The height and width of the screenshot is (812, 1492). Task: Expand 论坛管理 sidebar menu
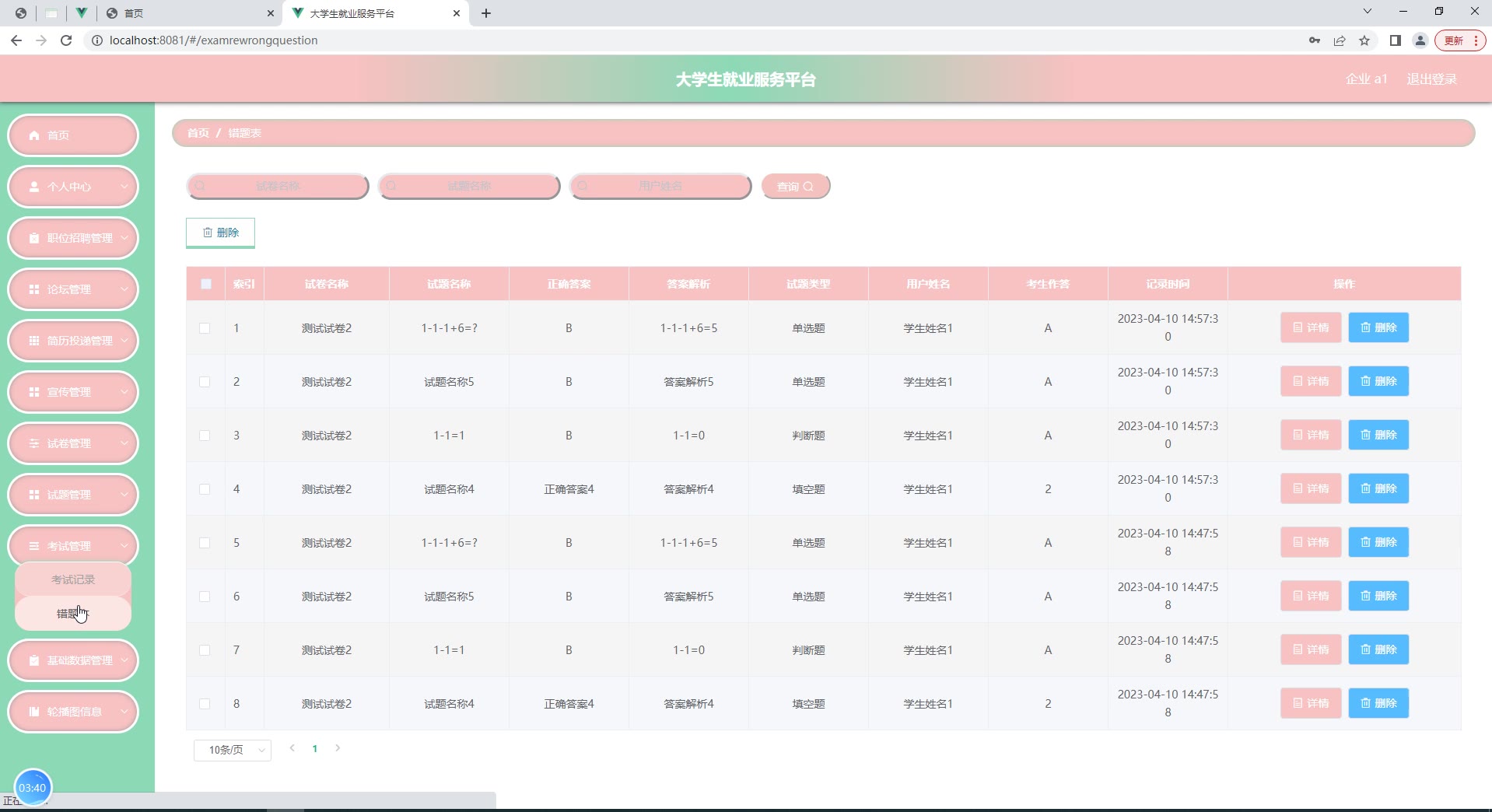pos(73,289)
